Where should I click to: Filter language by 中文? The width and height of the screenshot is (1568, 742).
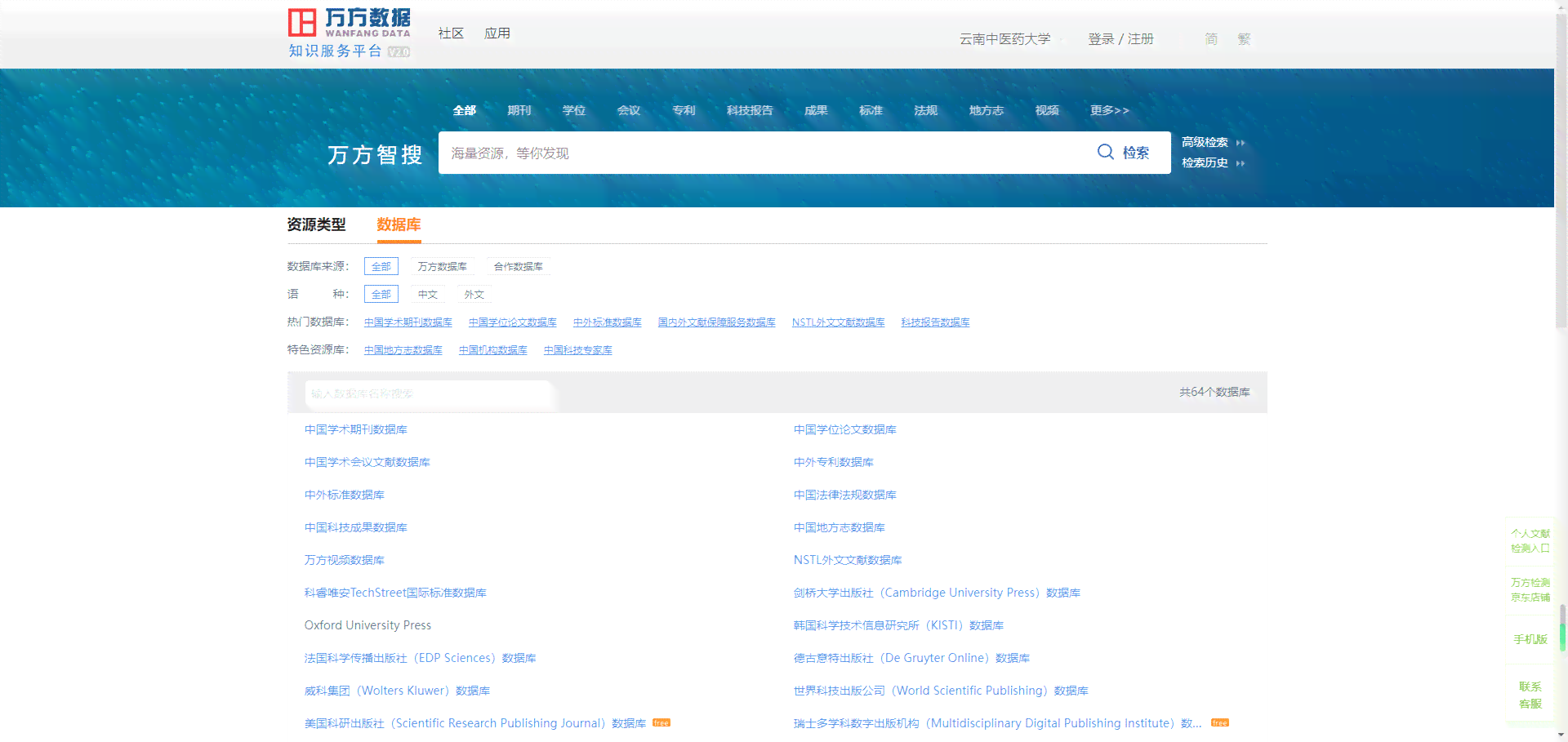tap(428, 294)
